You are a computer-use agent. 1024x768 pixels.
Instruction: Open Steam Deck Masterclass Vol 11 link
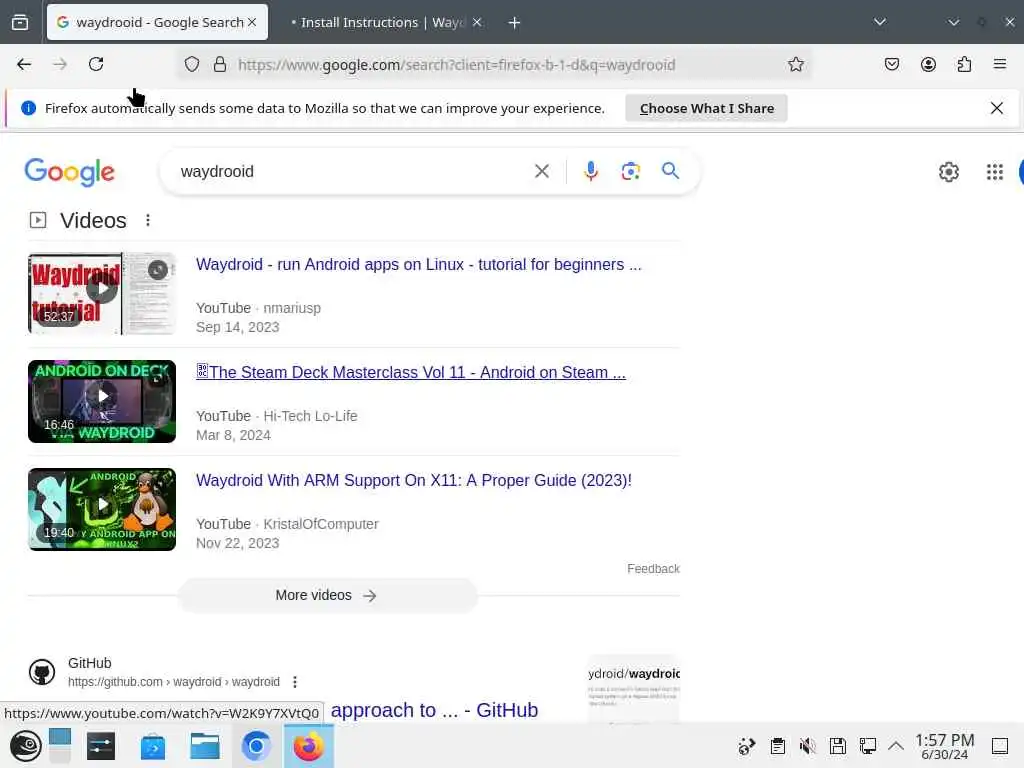coord(411,372)
